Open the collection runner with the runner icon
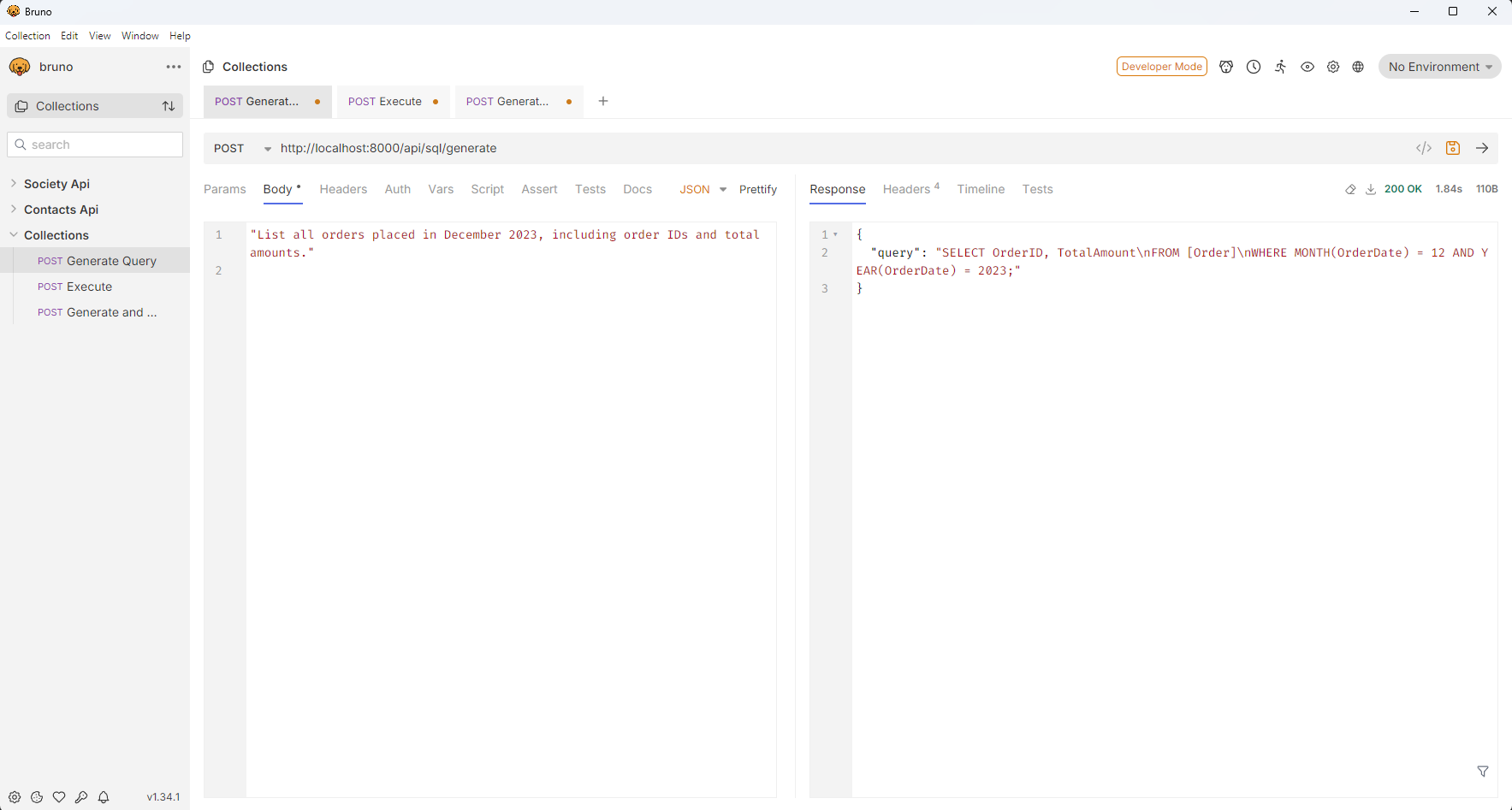The width and height of the screenshot is (1512, 810). coord(1281,66)
